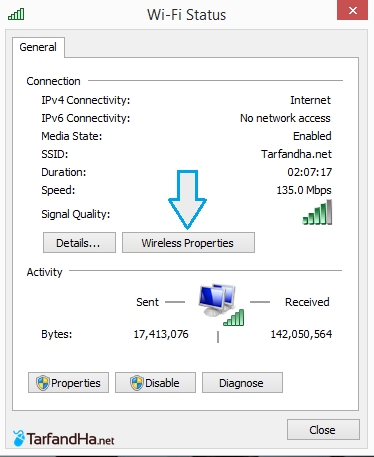Image resolution: width=374 pixels, height=457 pixels.
Task: Click the Details... button
Action: 79,243
